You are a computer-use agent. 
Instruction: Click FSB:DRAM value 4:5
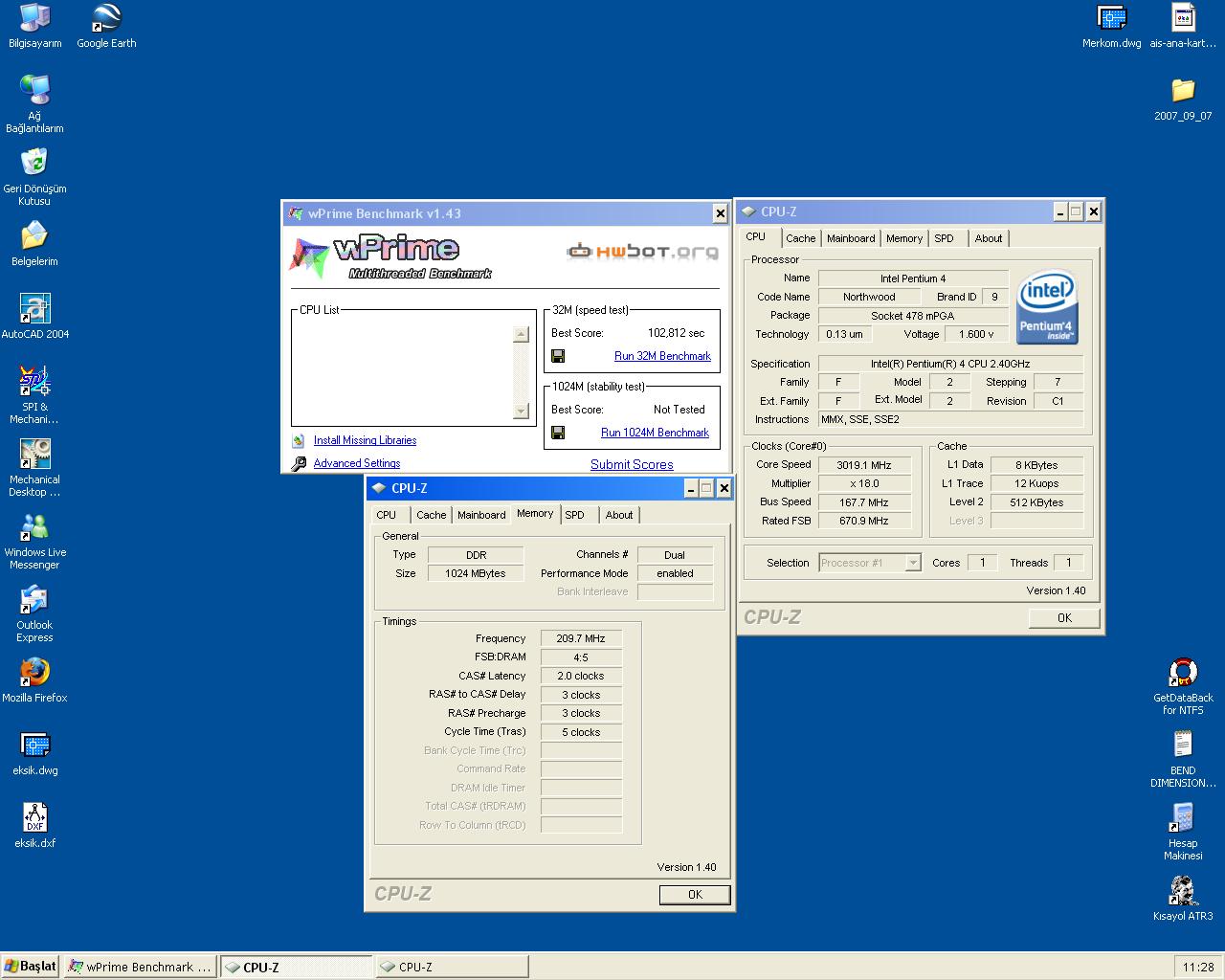pyautogui.click(x=582, y=657)
